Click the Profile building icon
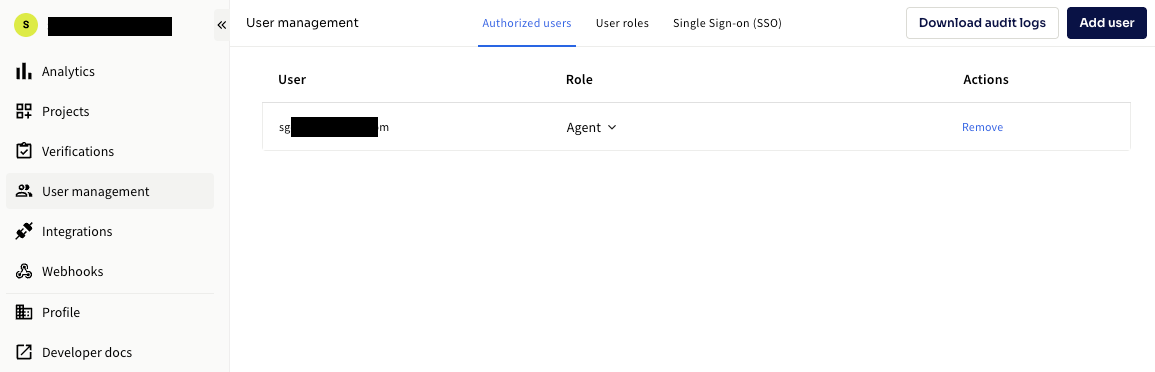The width and height of the screenshot is (1155, 372). coord(24,312)
